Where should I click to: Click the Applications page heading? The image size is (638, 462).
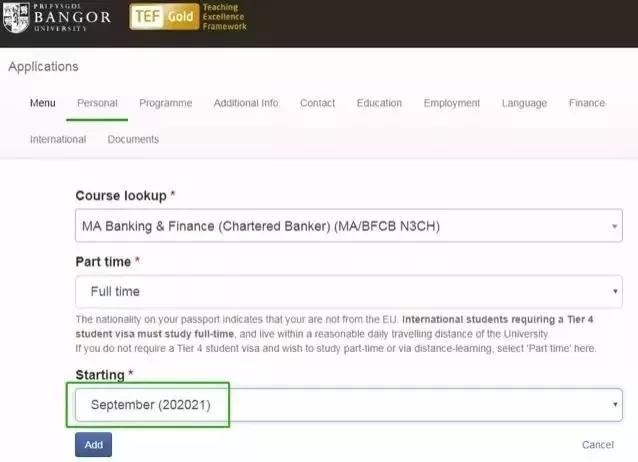pos(43,67)
